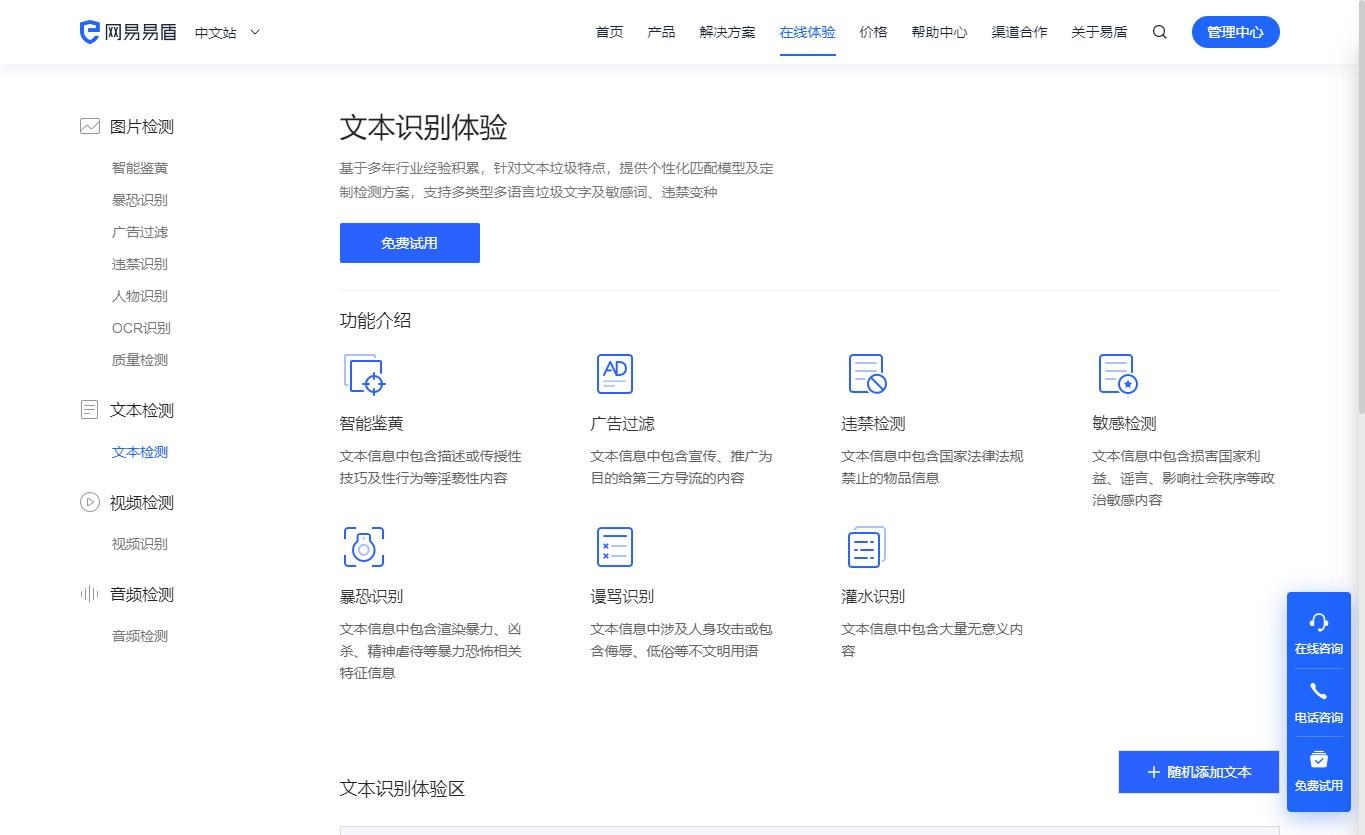Viewport: 1365px width, 835px height.
Task: Click the 管理中心 button
Action: (1235, 32)
